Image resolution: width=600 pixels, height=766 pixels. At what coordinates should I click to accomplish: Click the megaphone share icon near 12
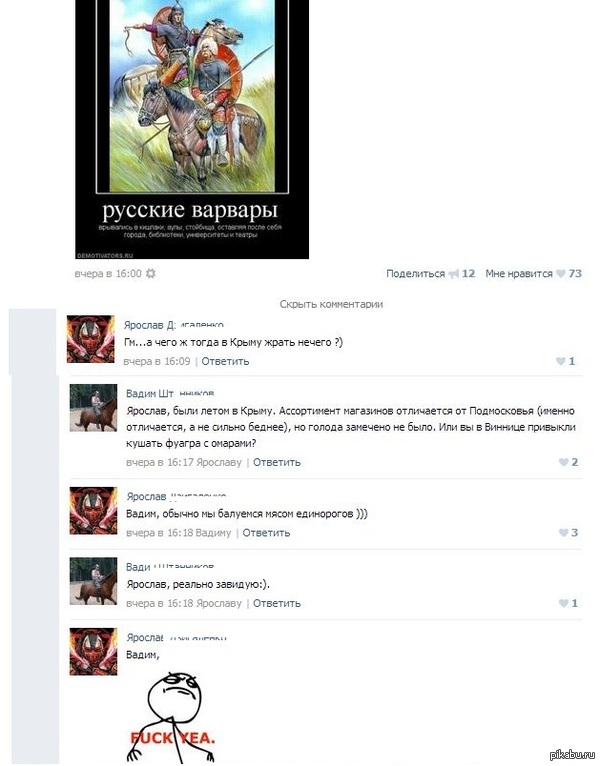tap(454, 274)
